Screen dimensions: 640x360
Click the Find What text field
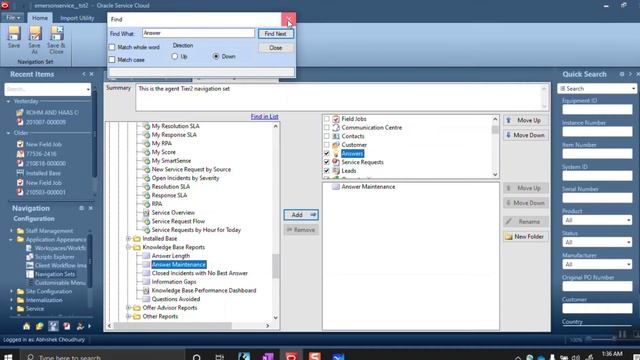point(198,33)
